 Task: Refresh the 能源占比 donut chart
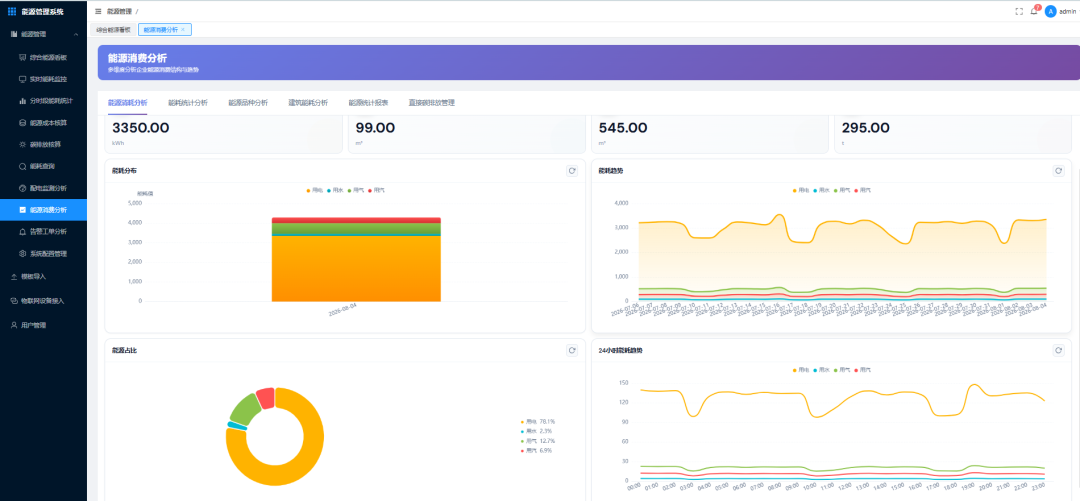(572, 350)
